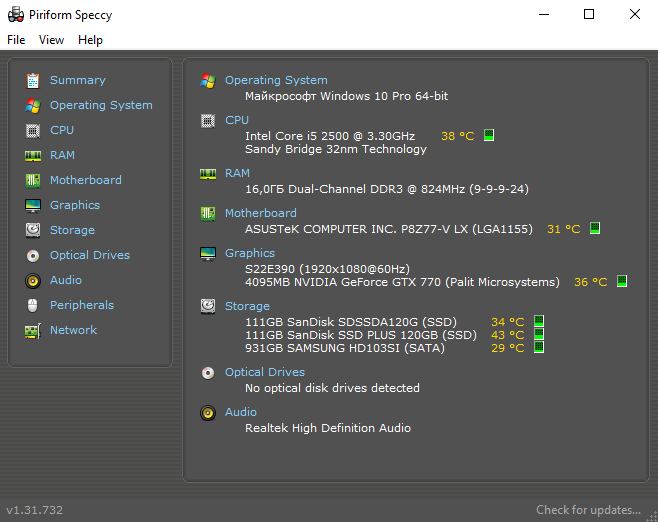658x522 pixels.
Task: Click the green CPU temperature indicator icon
Action: point(489,135)
